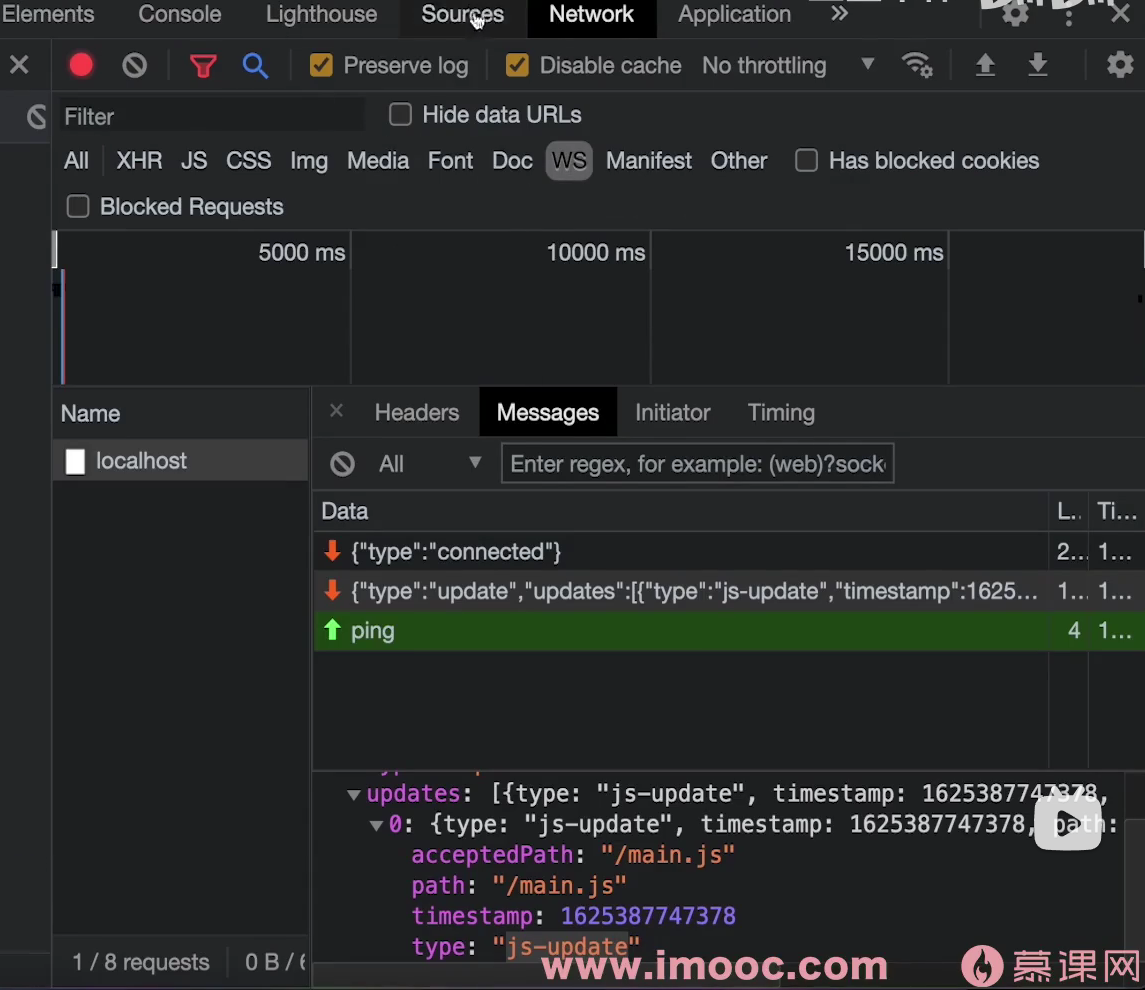Viewport: 1145px width, 990px height.
Task: Filter requests by Manifest
Action: coord(648,161)
